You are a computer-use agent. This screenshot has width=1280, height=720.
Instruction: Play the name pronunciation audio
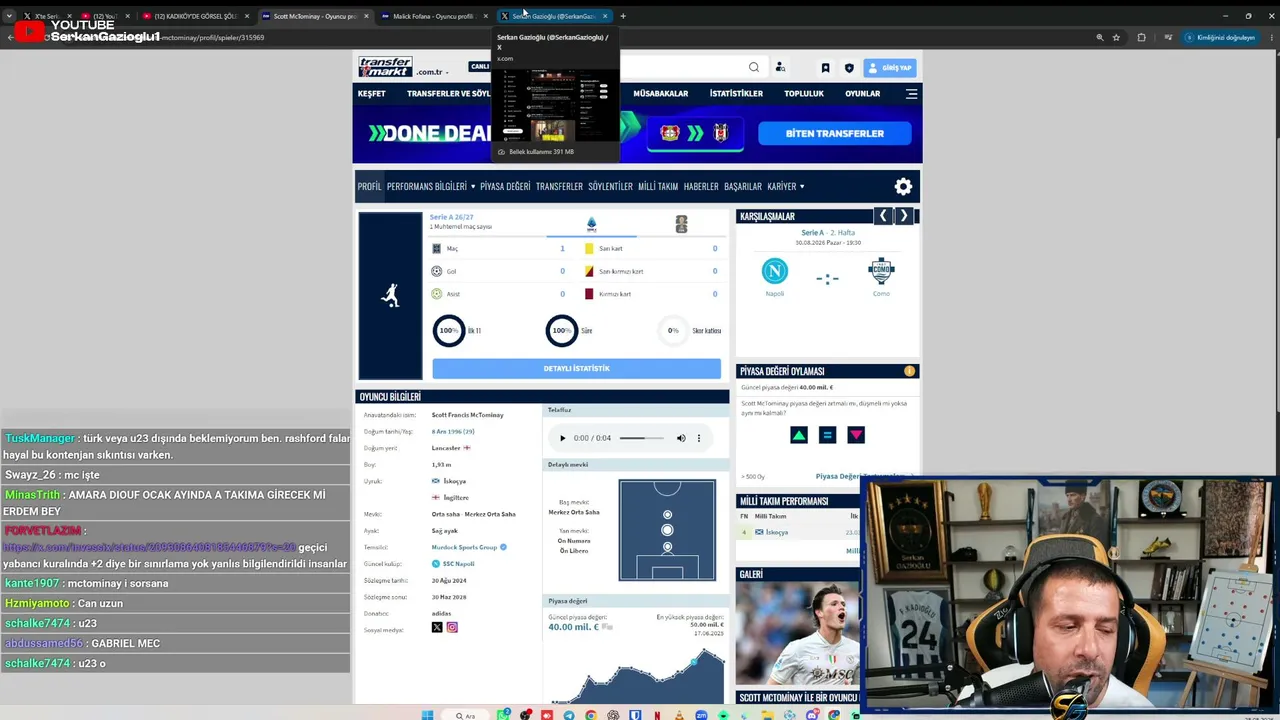coord(562,438)
